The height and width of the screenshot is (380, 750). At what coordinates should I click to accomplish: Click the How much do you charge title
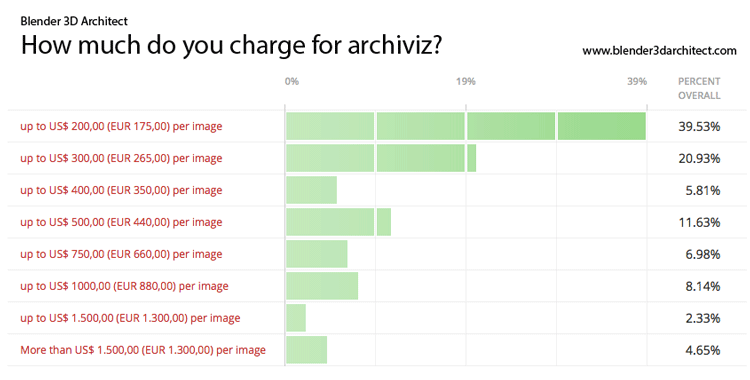[x=232, y=46]
